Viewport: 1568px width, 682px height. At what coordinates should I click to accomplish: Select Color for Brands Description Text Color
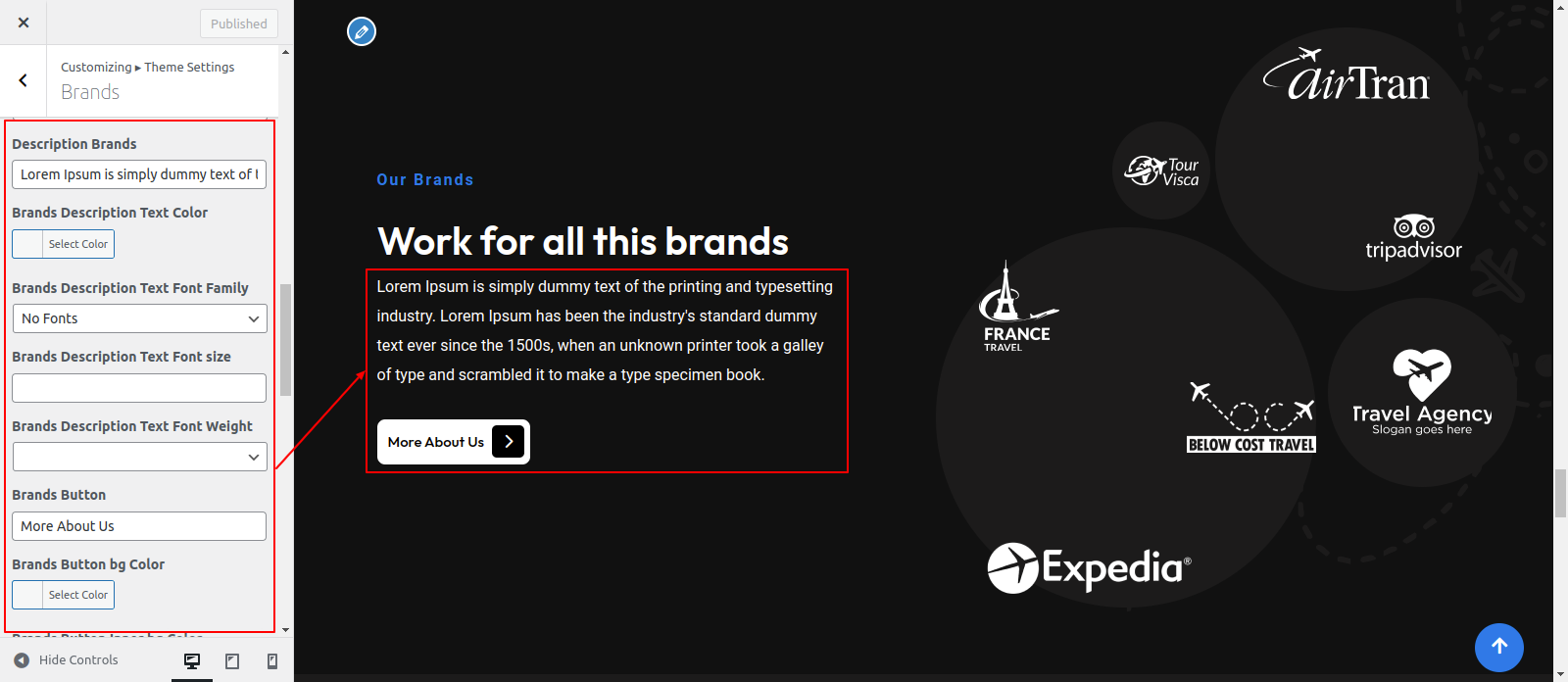pos(63,244)
